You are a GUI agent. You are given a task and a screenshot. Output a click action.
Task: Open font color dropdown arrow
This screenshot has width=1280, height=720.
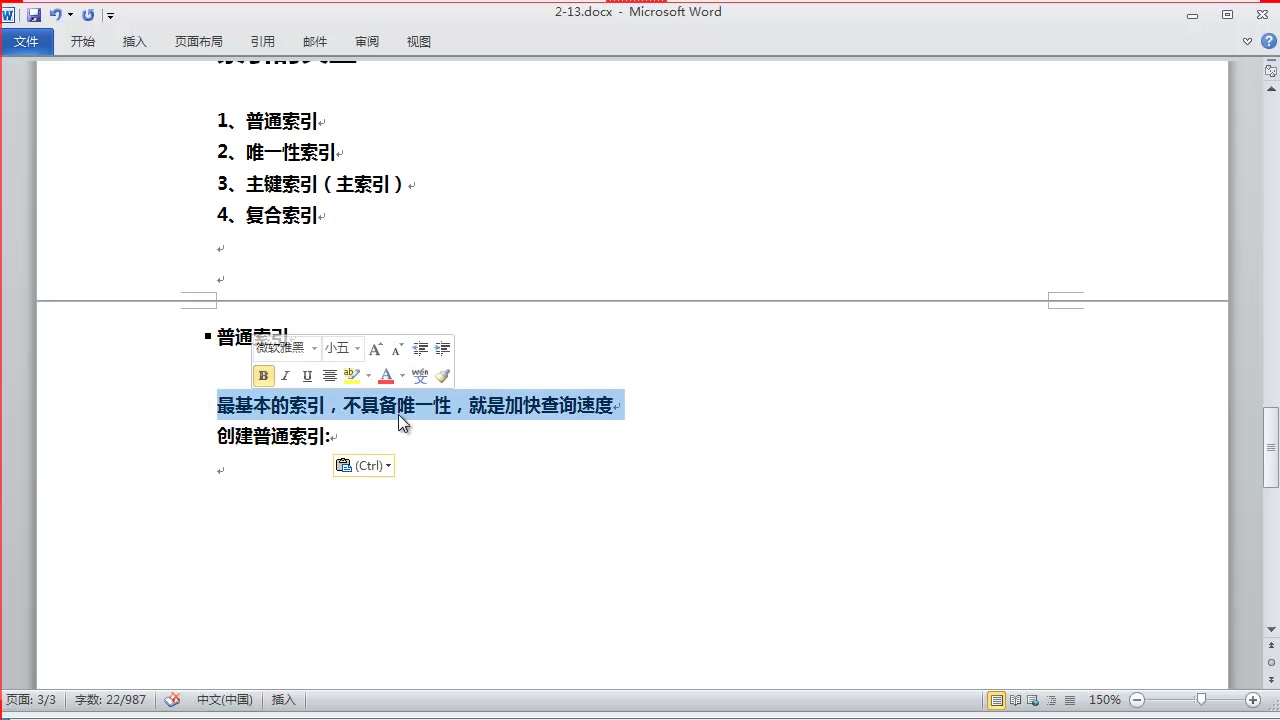(x=402, y=376)
